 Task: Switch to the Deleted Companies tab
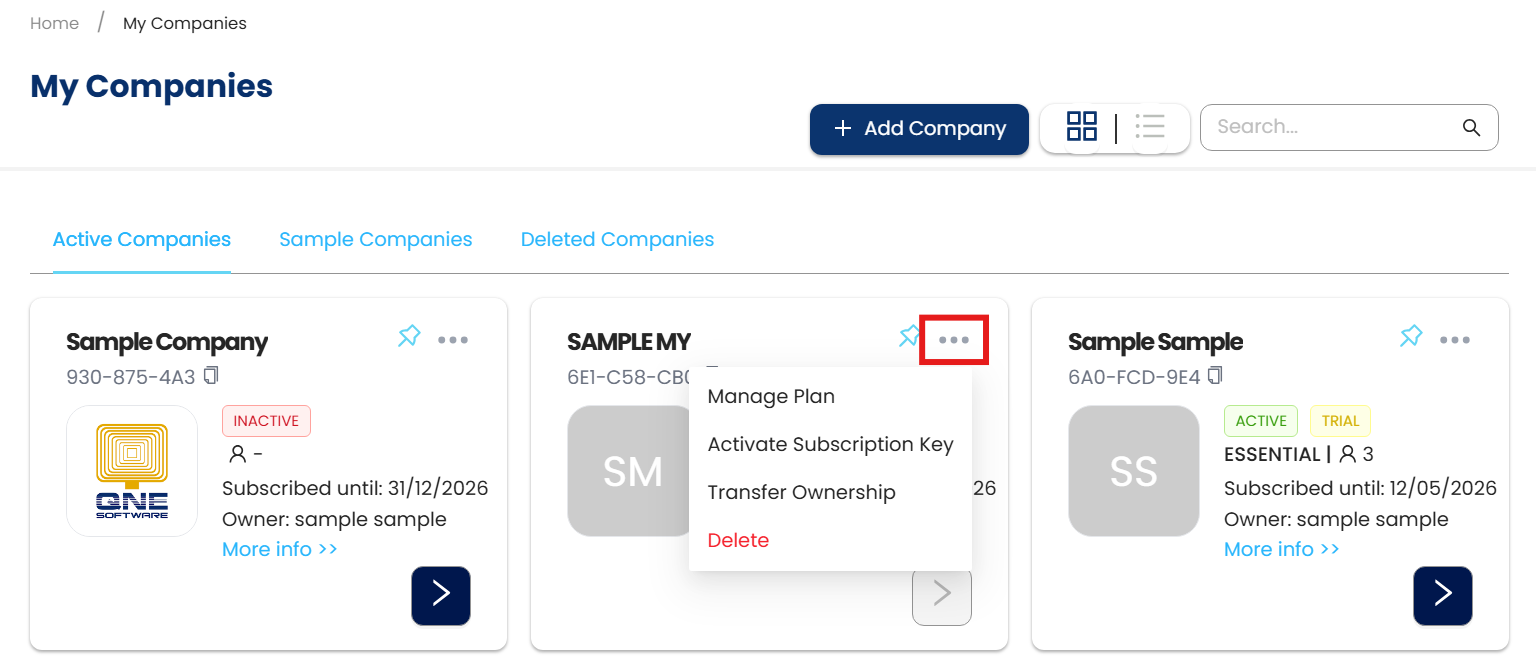pos(617,240)
